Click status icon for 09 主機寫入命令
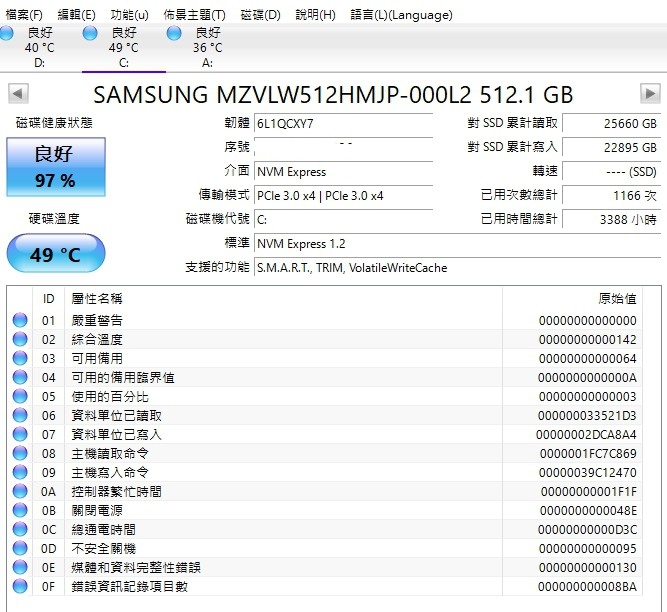667x612 pixels. pos(20,472)
